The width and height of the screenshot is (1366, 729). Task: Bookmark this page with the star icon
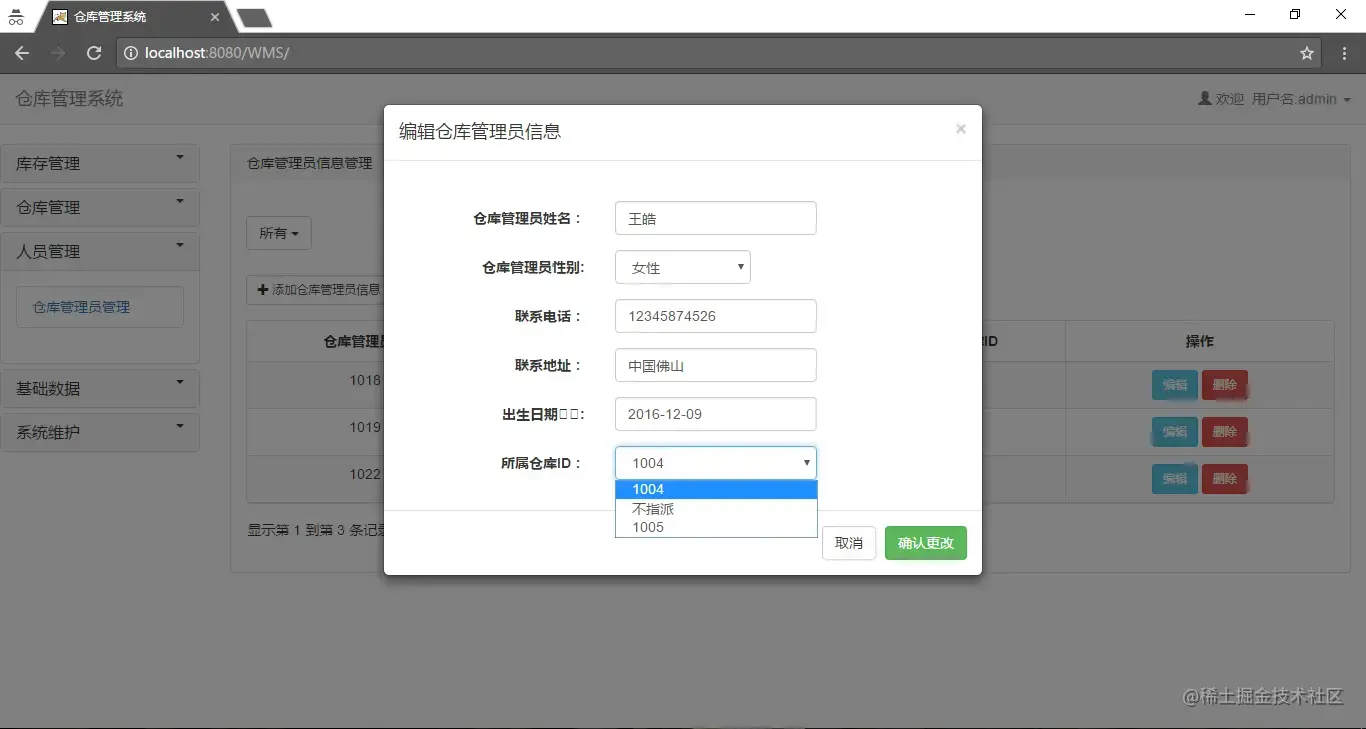point(1307,53)
